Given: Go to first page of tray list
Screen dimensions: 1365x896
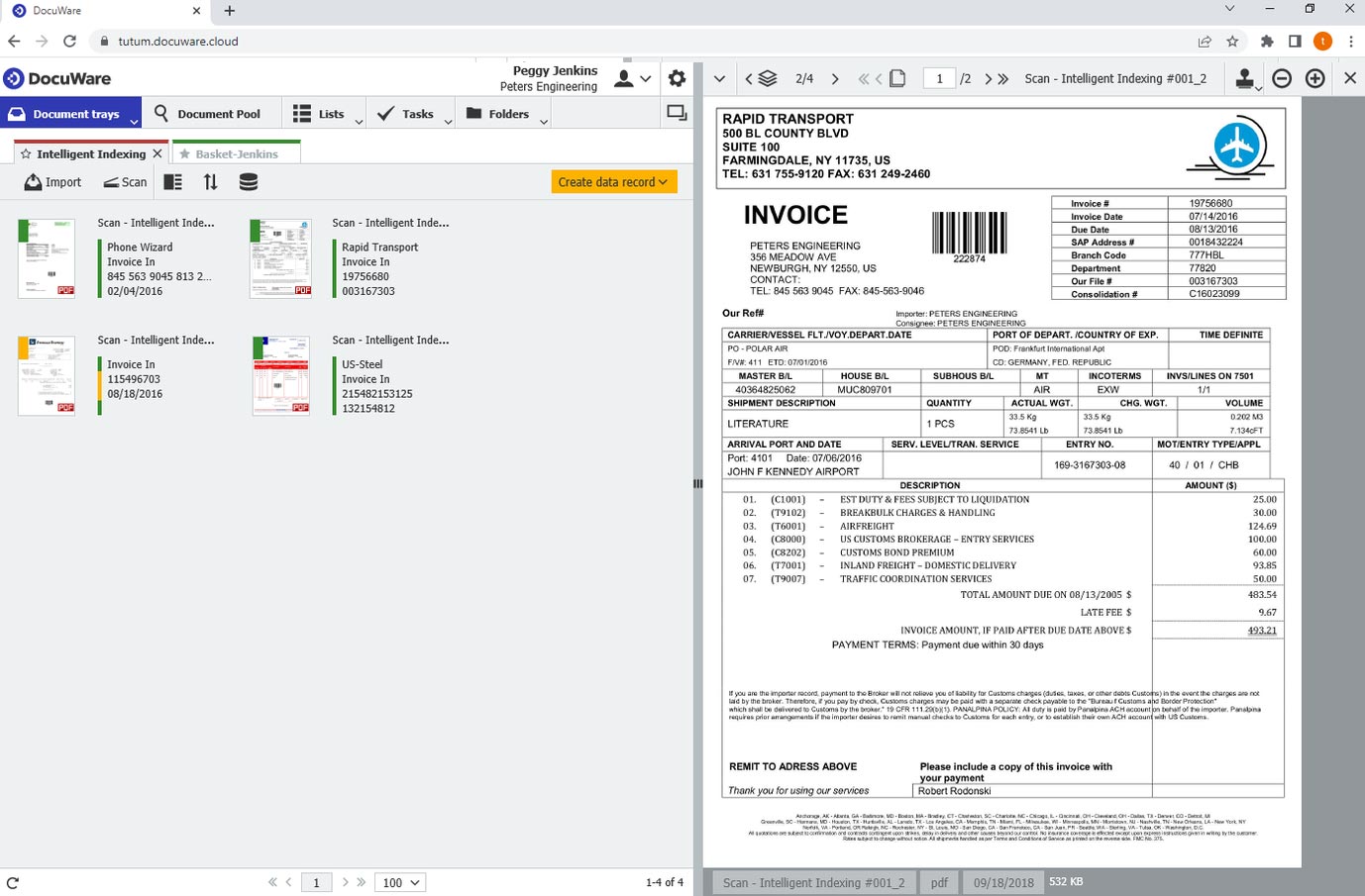Looking at the screenshot, I should tap(272, 882).
